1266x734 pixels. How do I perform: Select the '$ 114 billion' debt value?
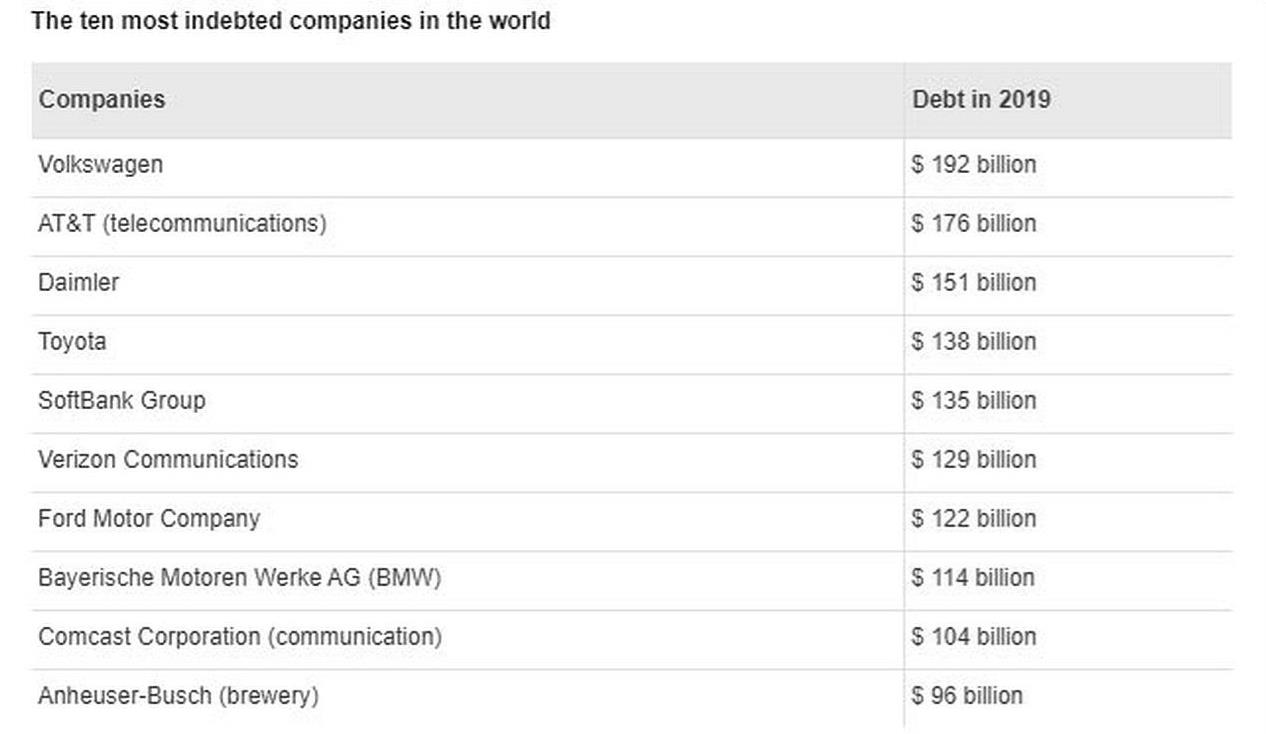(x=973, y=577)
